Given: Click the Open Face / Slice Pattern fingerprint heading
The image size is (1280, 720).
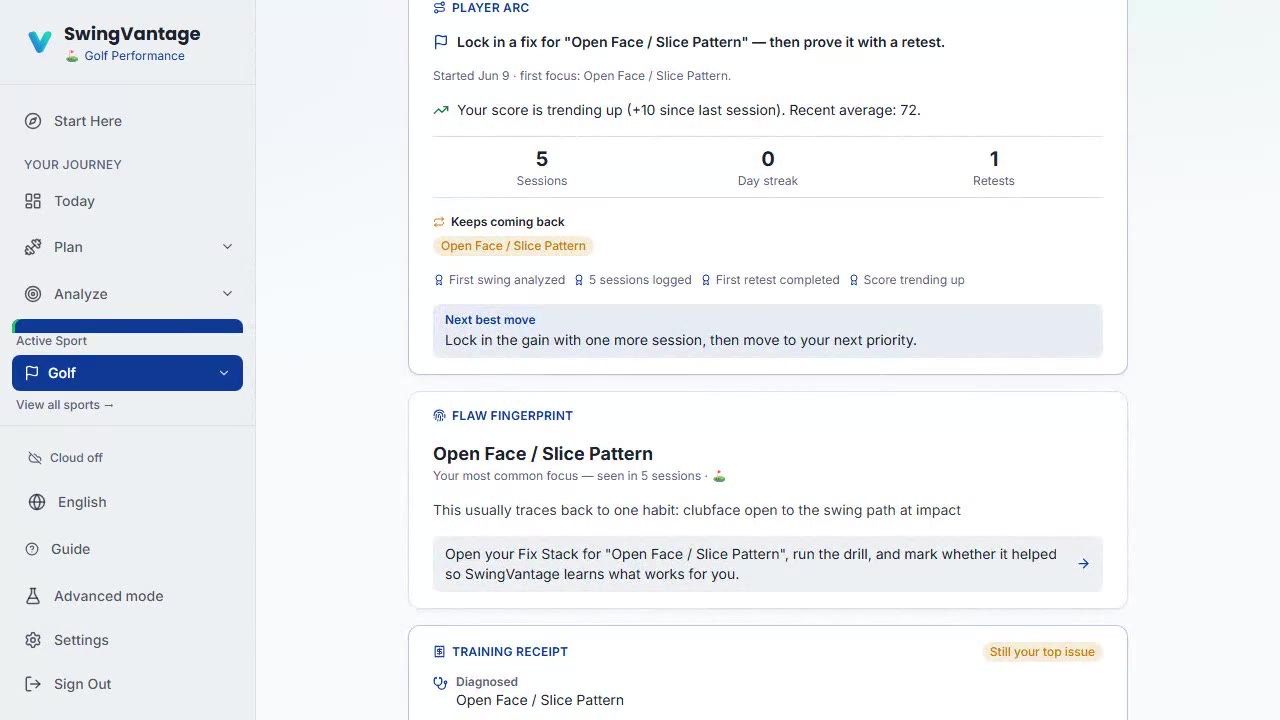Looking at the screenshot, I should [x=543, y=454].
